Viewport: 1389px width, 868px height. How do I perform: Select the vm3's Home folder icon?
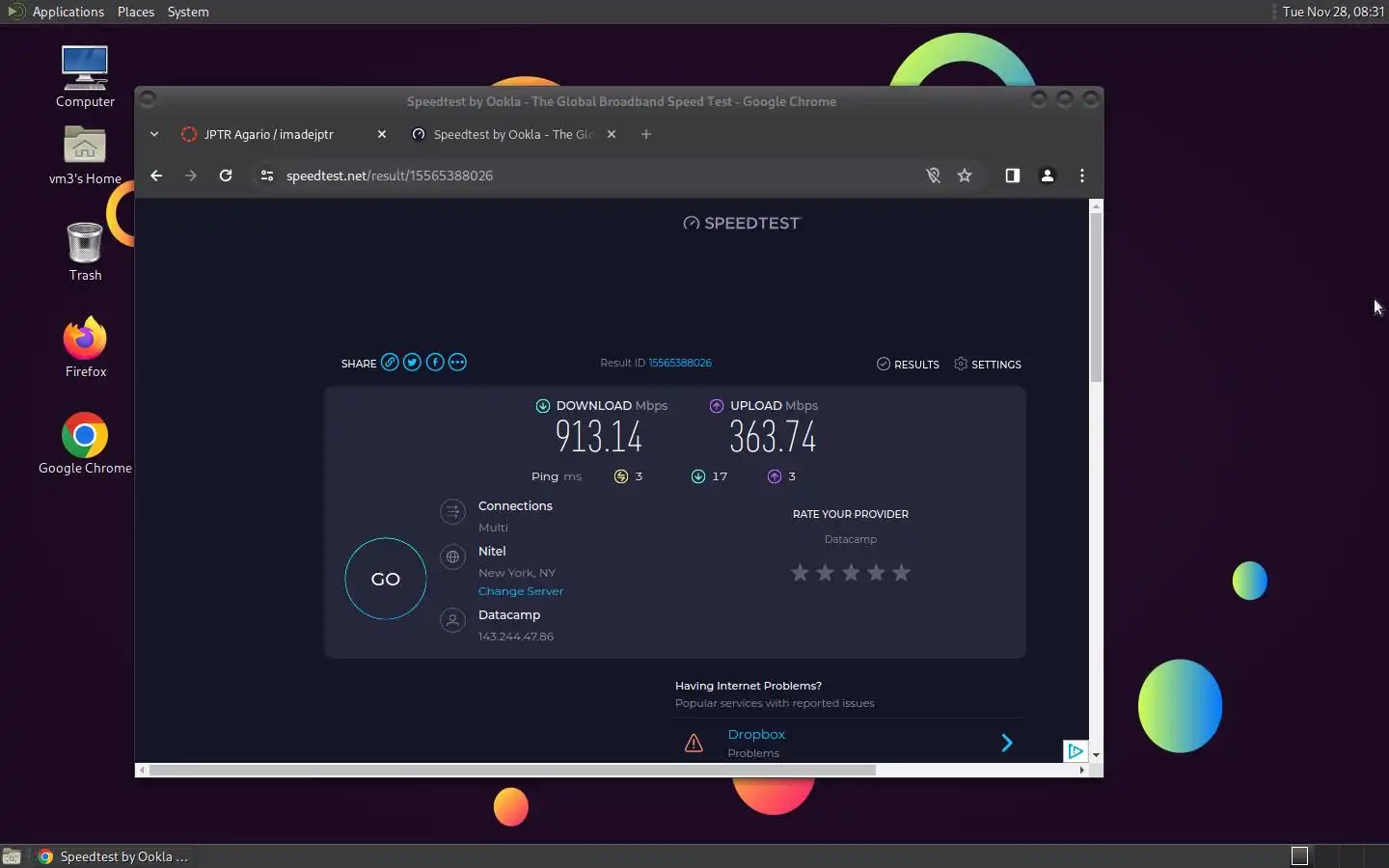[85, 154]
